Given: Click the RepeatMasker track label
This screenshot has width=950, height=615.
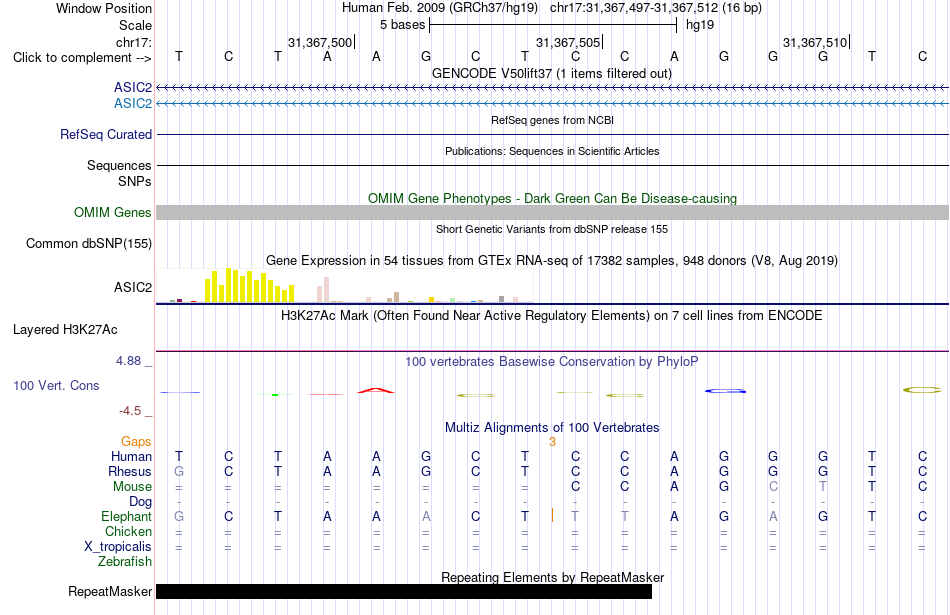Looking at the screenshot, I should (110, 591).
